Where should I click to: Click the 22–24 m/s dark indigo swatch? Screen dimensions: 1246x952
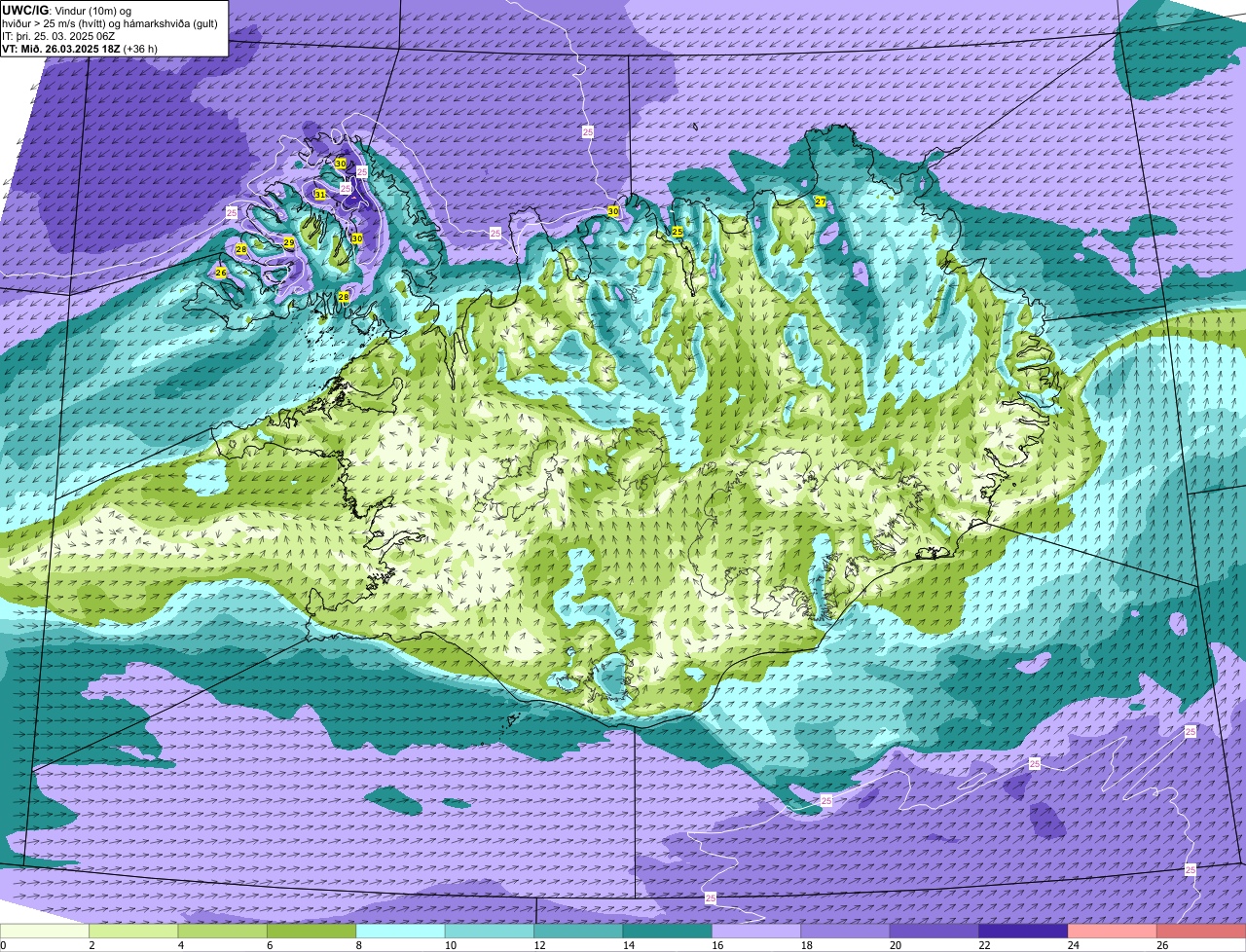pos(1023,932)
